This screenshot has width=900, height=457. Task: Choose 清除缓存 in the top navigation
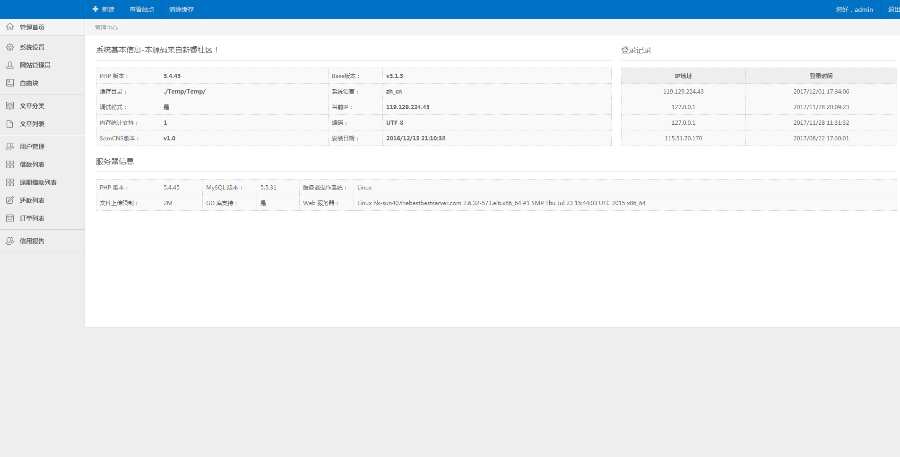tap(182, 9)
